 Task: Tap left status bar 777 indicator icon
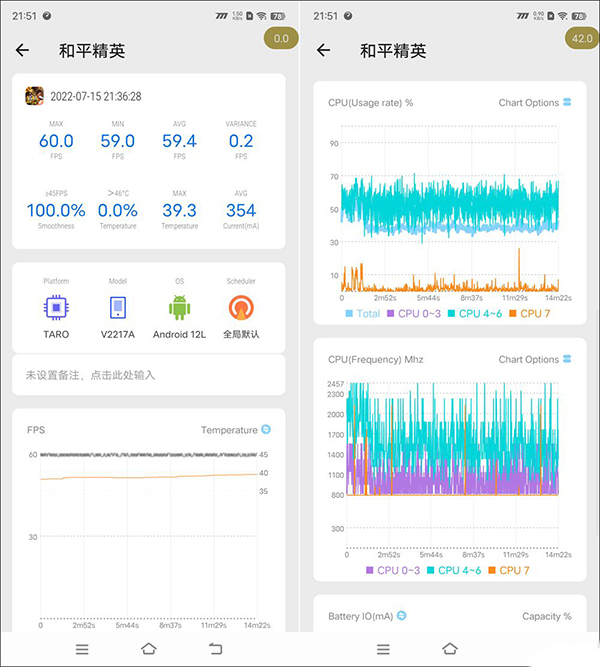click(222, 16)
